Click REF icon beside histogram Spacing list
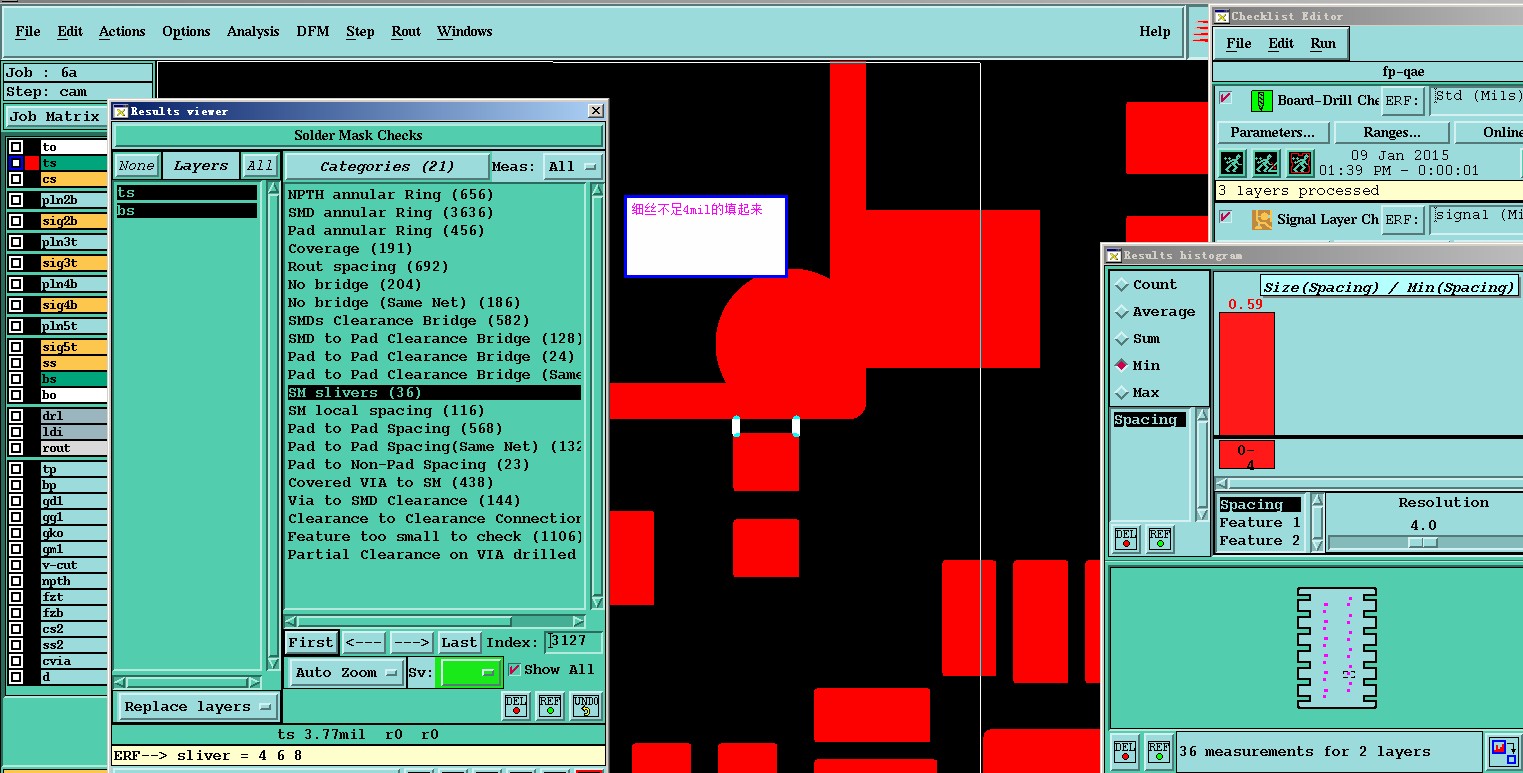Image resolution: width=1523 pixels, height=773 pixels. click(x=1159, y=539)
